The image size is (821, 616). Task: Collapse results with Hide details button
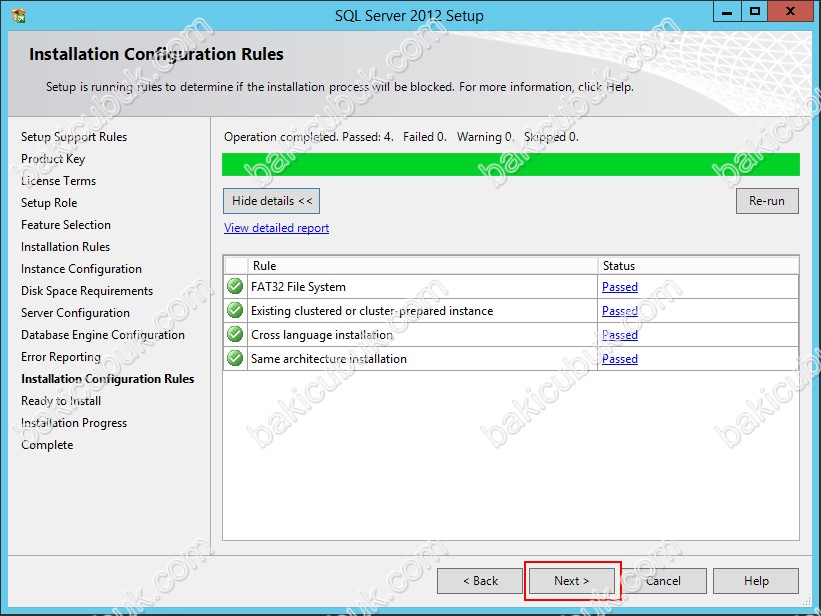pyautogui.click(x=271, y=201)
